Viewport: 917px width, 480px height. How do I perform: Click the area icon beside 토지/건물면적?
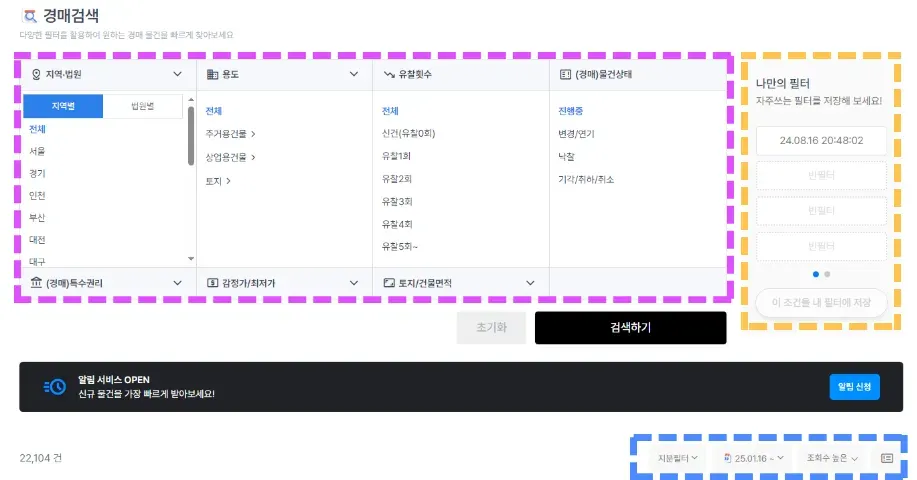click(x=389, y=283)
